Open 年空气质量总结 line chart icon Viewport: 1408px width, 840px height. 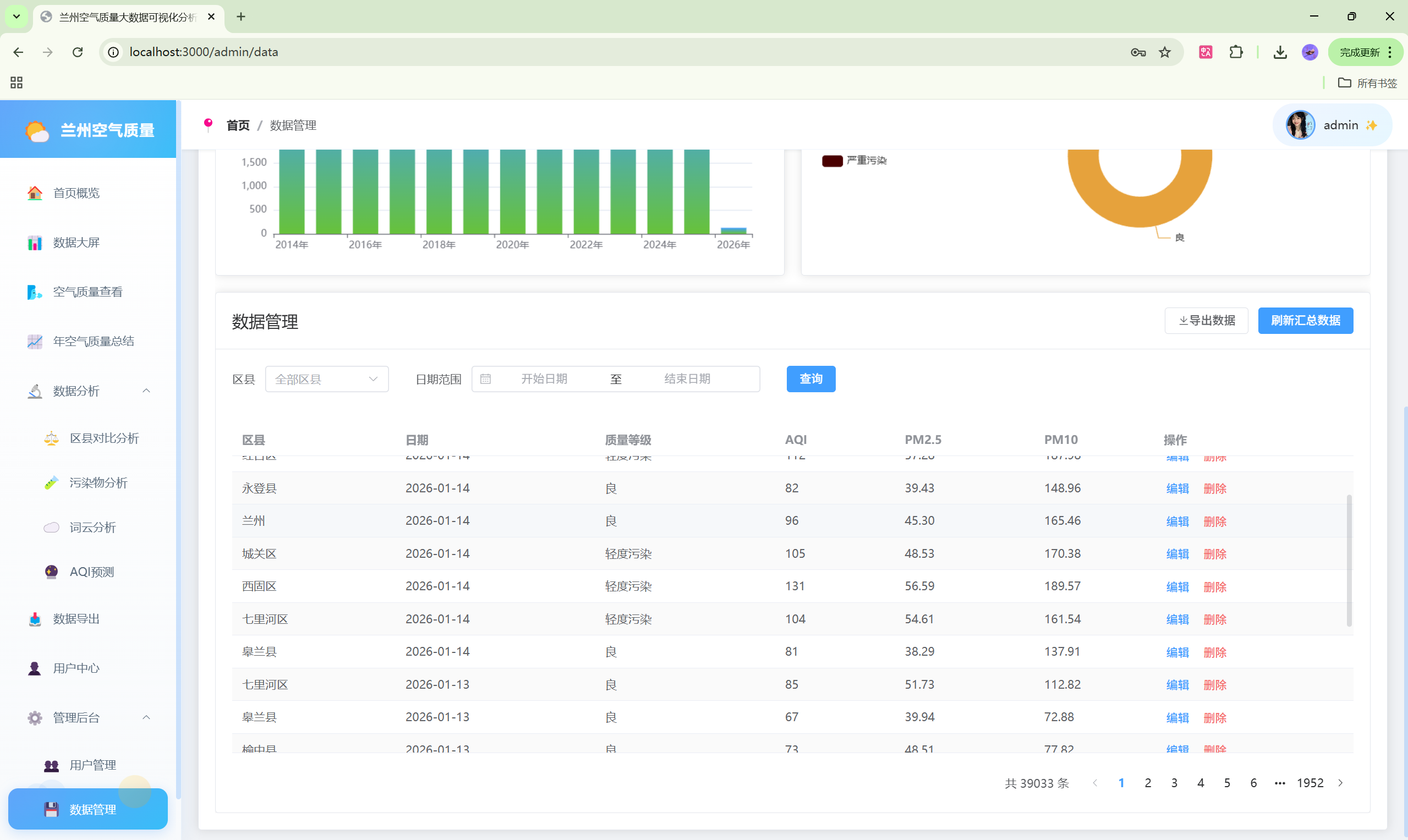pos(35,341)
